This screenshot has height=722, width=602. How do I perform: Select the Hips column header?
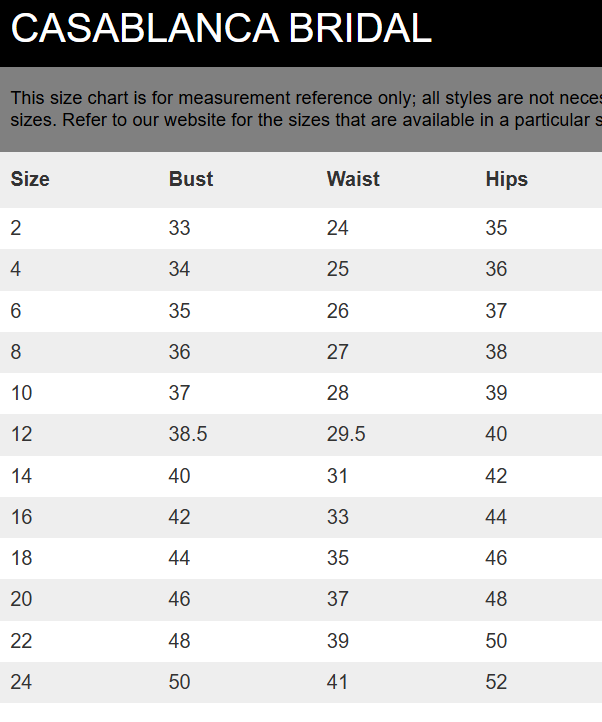coord(507,179)
